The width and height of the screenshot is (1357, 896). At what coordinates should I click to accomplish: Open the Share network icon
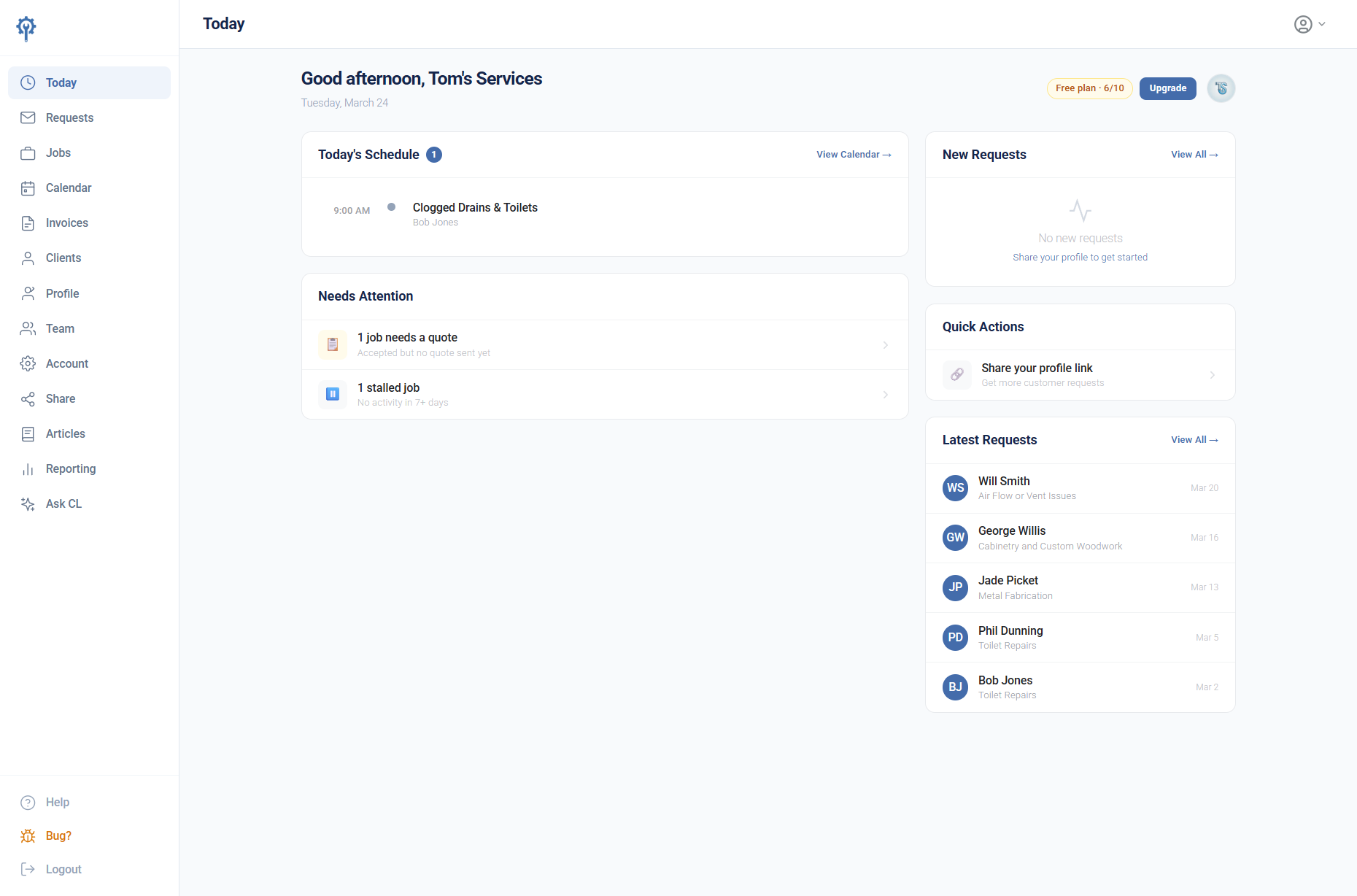click(x=28, y=399)
